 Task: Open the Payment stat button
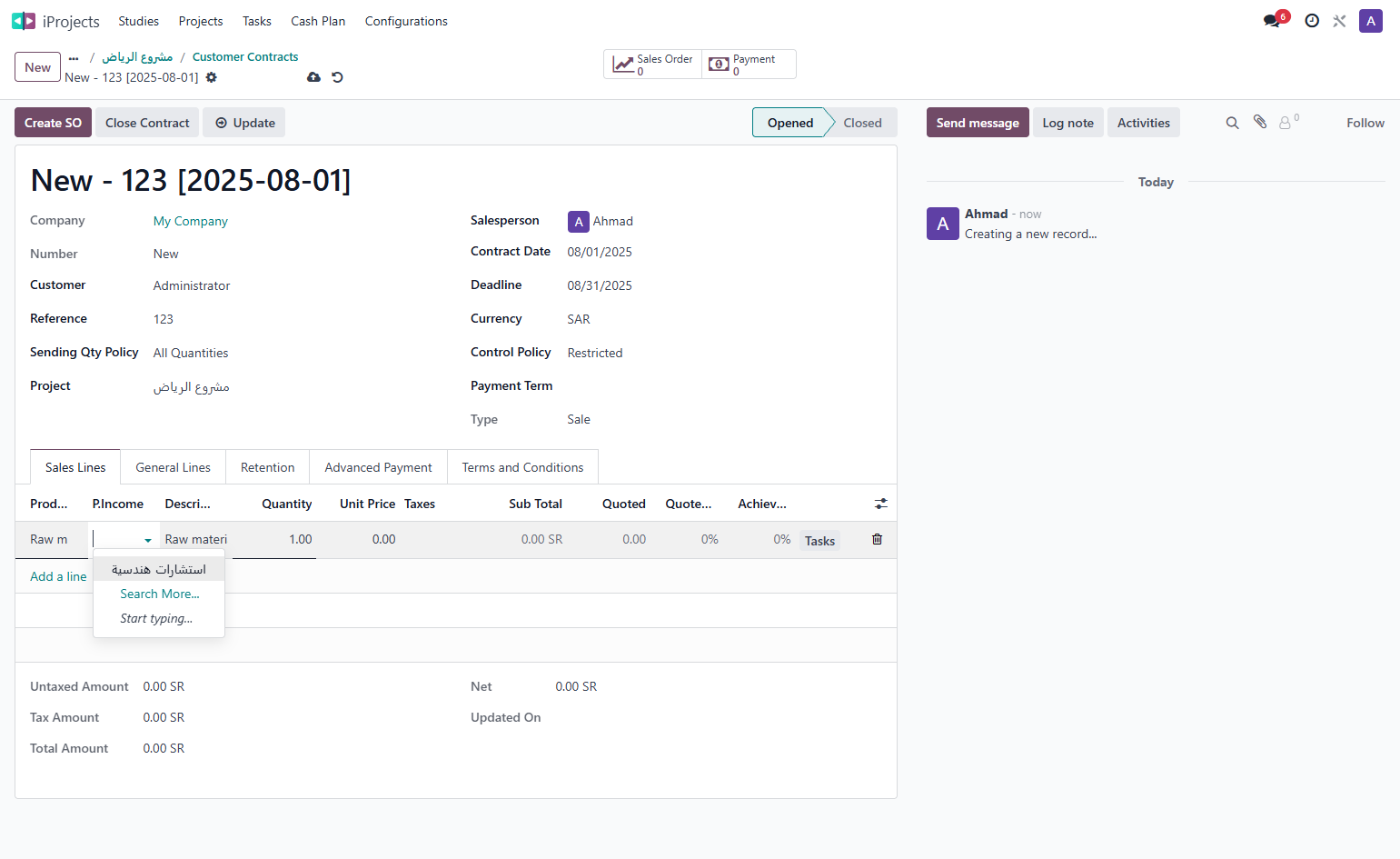[749, 65]
